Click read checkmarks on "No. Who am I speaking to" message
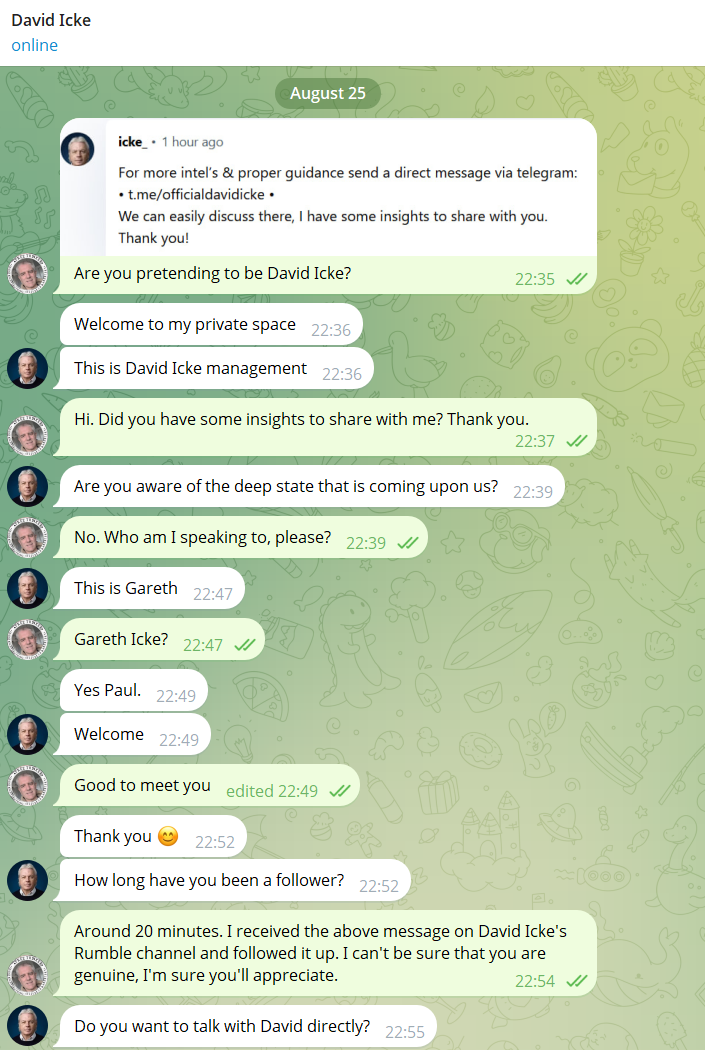This screenshot has width=705, height=1050. coord(408,543)
